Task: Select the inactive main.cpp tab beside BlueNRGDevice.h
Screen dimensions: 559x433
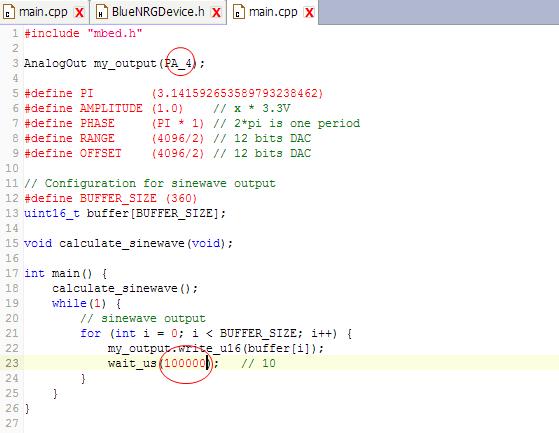Action: click(x=43, y=12)
